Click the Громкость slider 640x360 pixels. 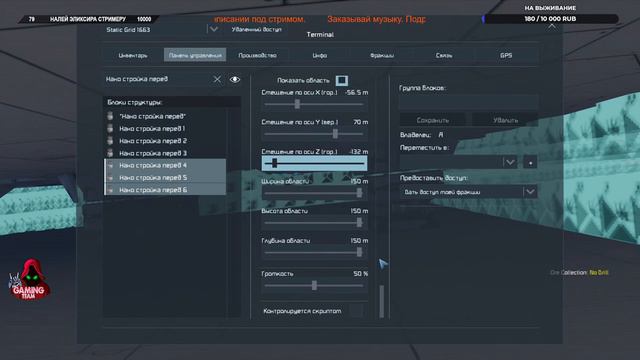pyautogui.click(x=314, y=286)
